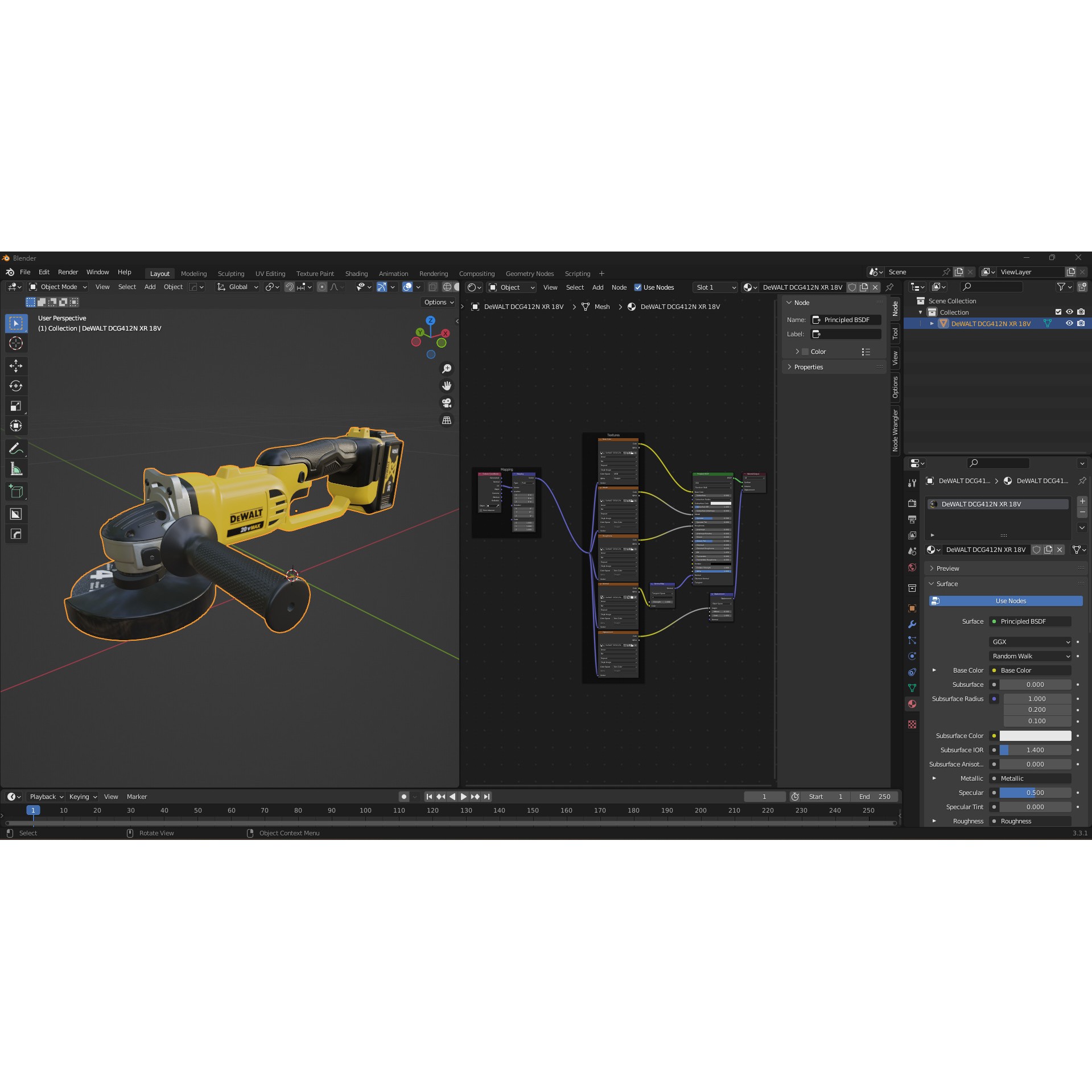This screenshot has width=1092, height=1092.
Task: Open the Modifiers wrench tab
Action: click(x=912, y=624)
